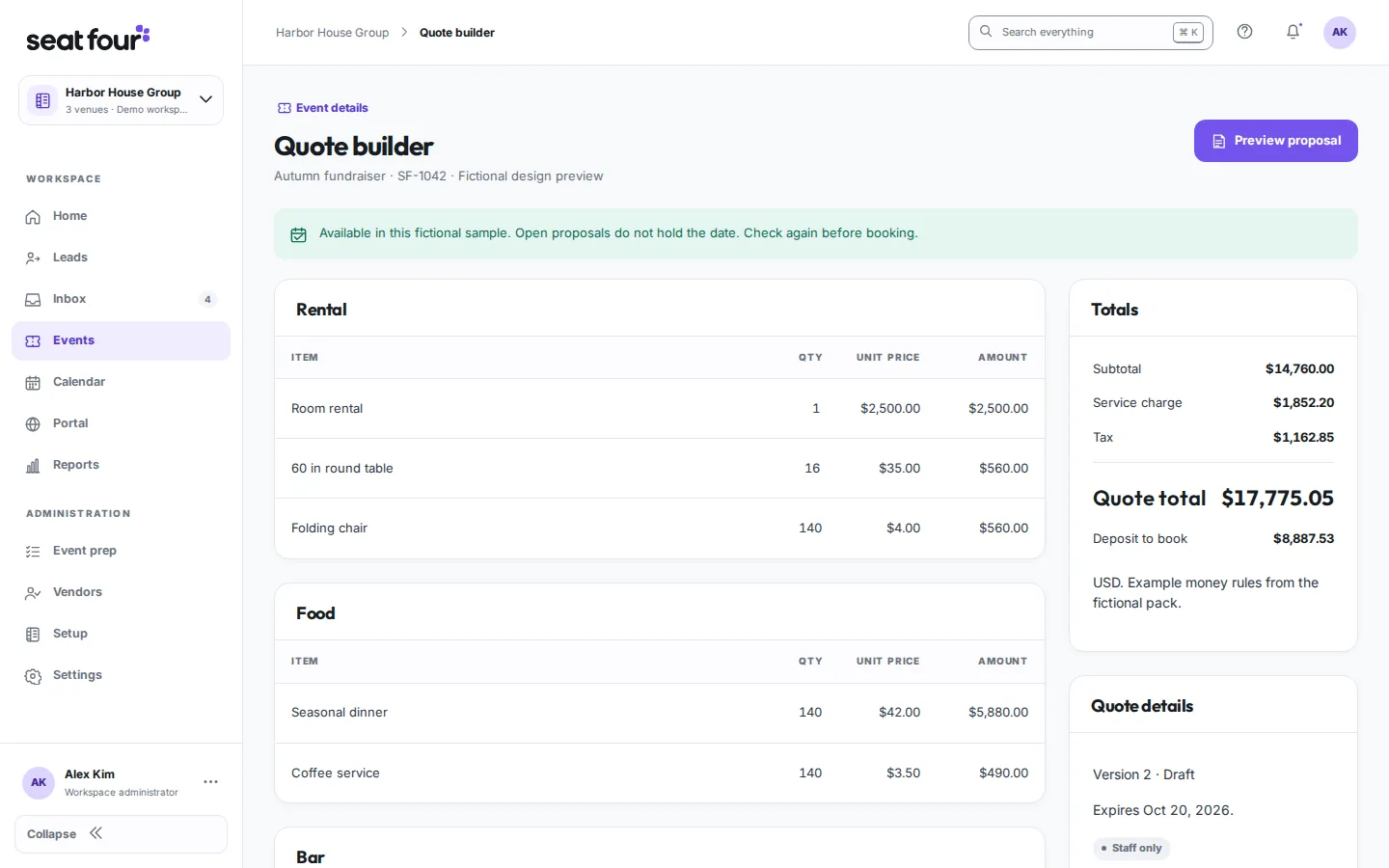The image size is (1389, 868).
Task: Click the Version 2 · Draft text
Action: (1143, 774)
